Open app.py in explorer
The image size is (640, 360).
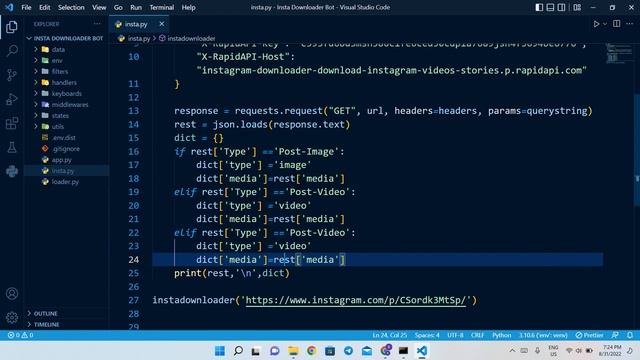[67, 160]
